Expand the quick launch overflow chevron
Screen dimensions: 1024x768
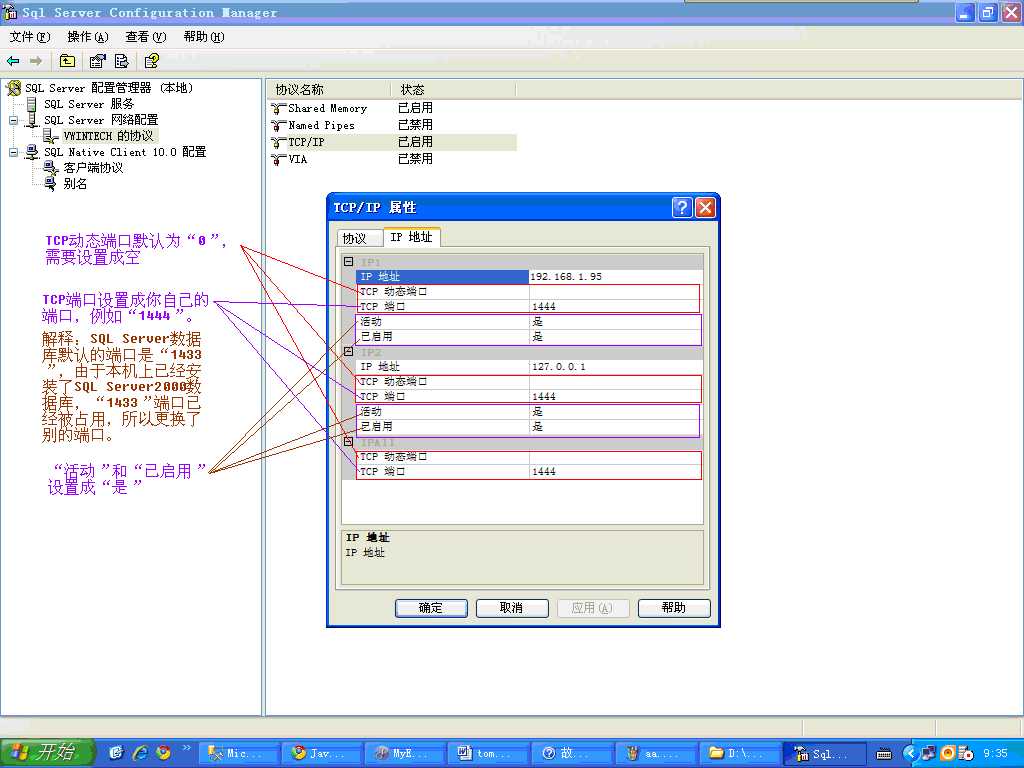click(x=186, y=748)
